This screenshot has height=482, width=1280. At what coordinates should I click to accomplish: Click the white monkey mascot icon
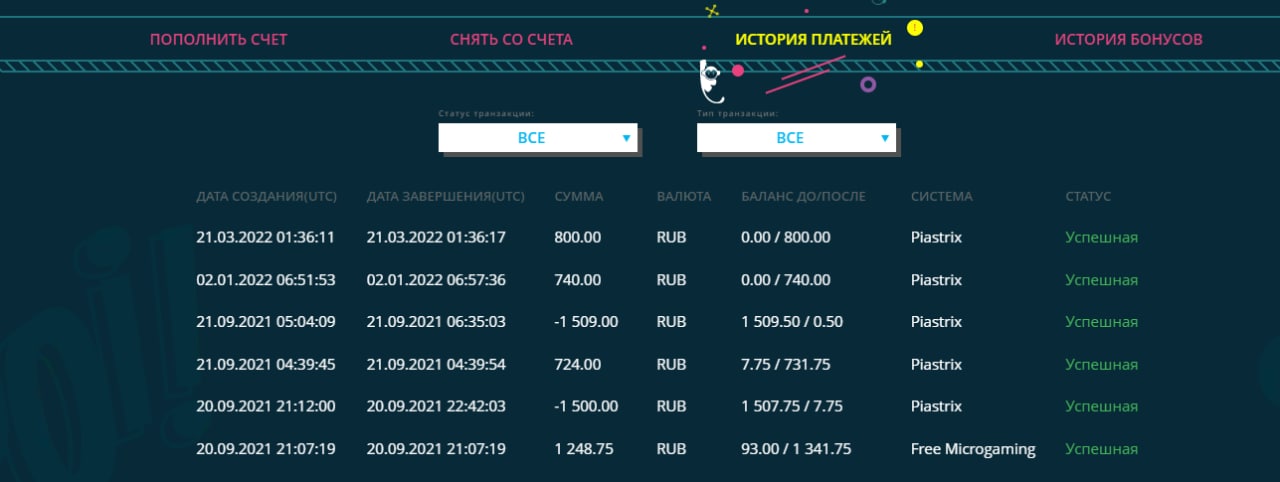click(710, 83)
